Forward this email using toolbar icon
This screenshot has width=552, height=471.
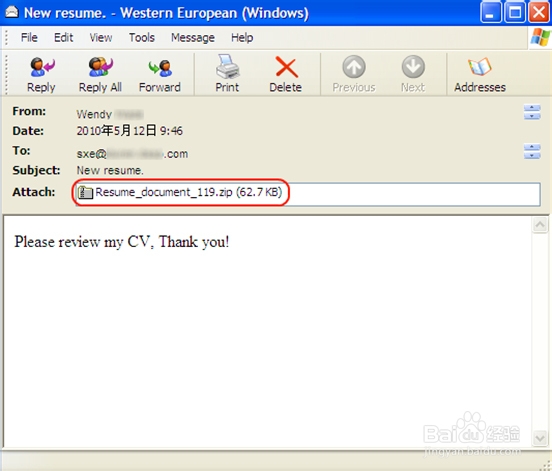pyautogui.click(x=160, y=68)
